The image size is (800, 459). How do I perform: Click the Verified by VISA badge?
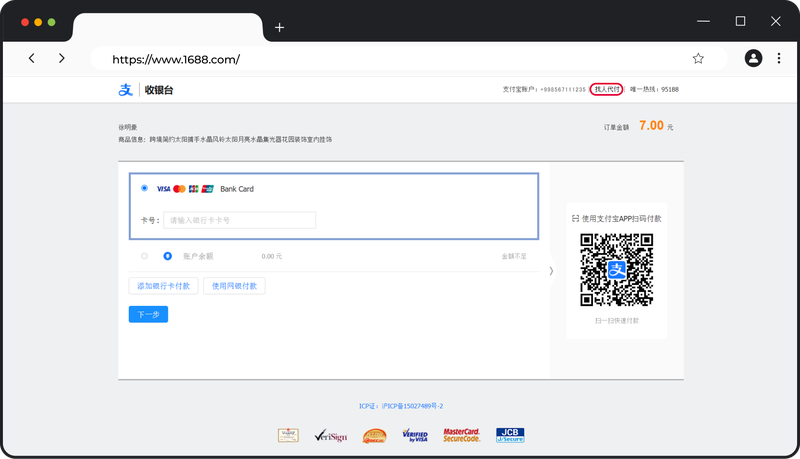415,435
